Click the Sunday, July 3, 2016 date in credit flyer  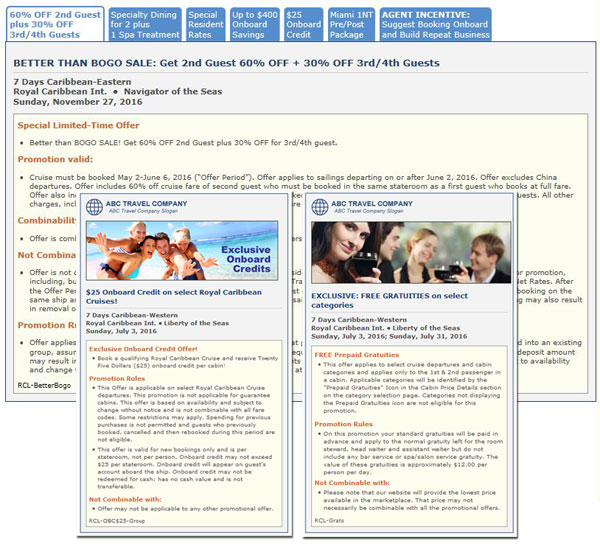pyautogui.click(x=121, y=331)
